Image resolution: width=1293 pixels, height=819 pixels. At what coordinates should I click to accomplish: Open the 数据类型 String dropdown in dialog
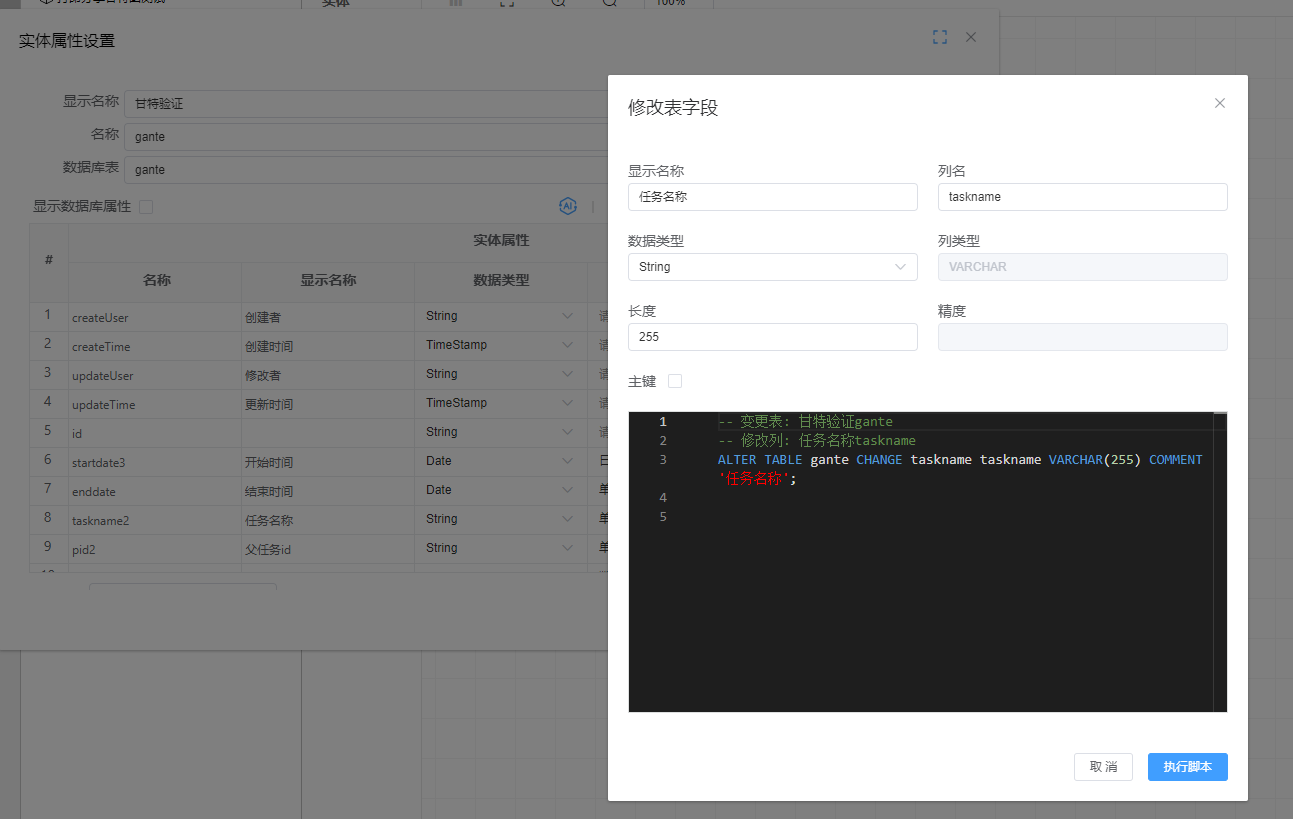point(772,267)
